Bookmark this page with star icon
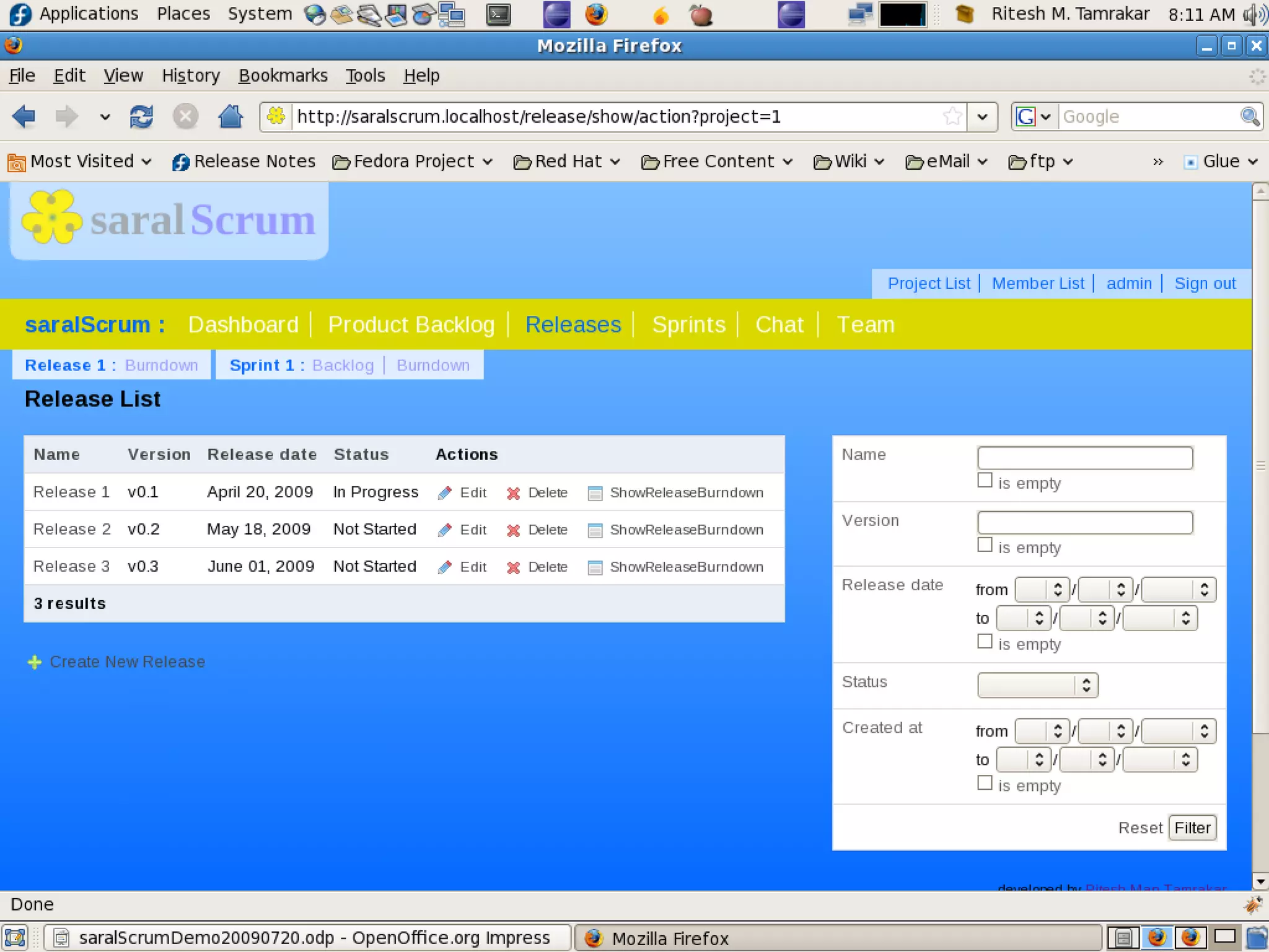Image resolution: width=1269 pixels, height=952 pixels. point(952,116)
